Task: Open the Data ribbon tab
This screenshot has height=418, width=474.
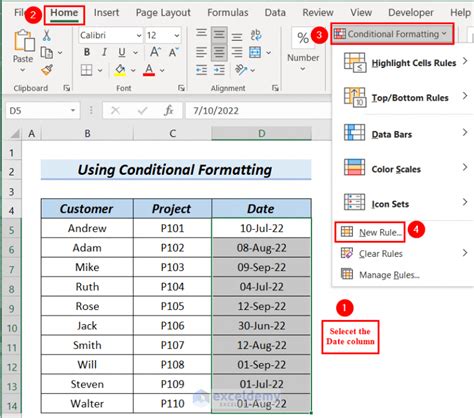Action: click(x=275, y=13)
